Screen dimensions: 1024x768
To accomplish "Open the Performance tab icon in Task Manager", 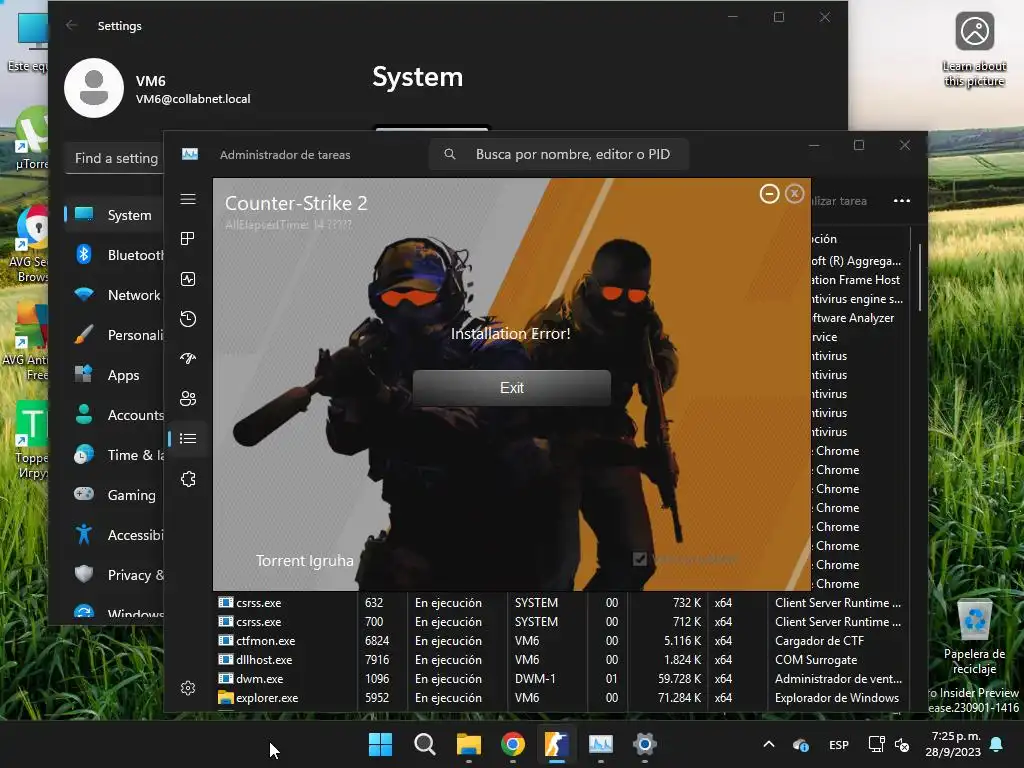I will click(188, 280).
